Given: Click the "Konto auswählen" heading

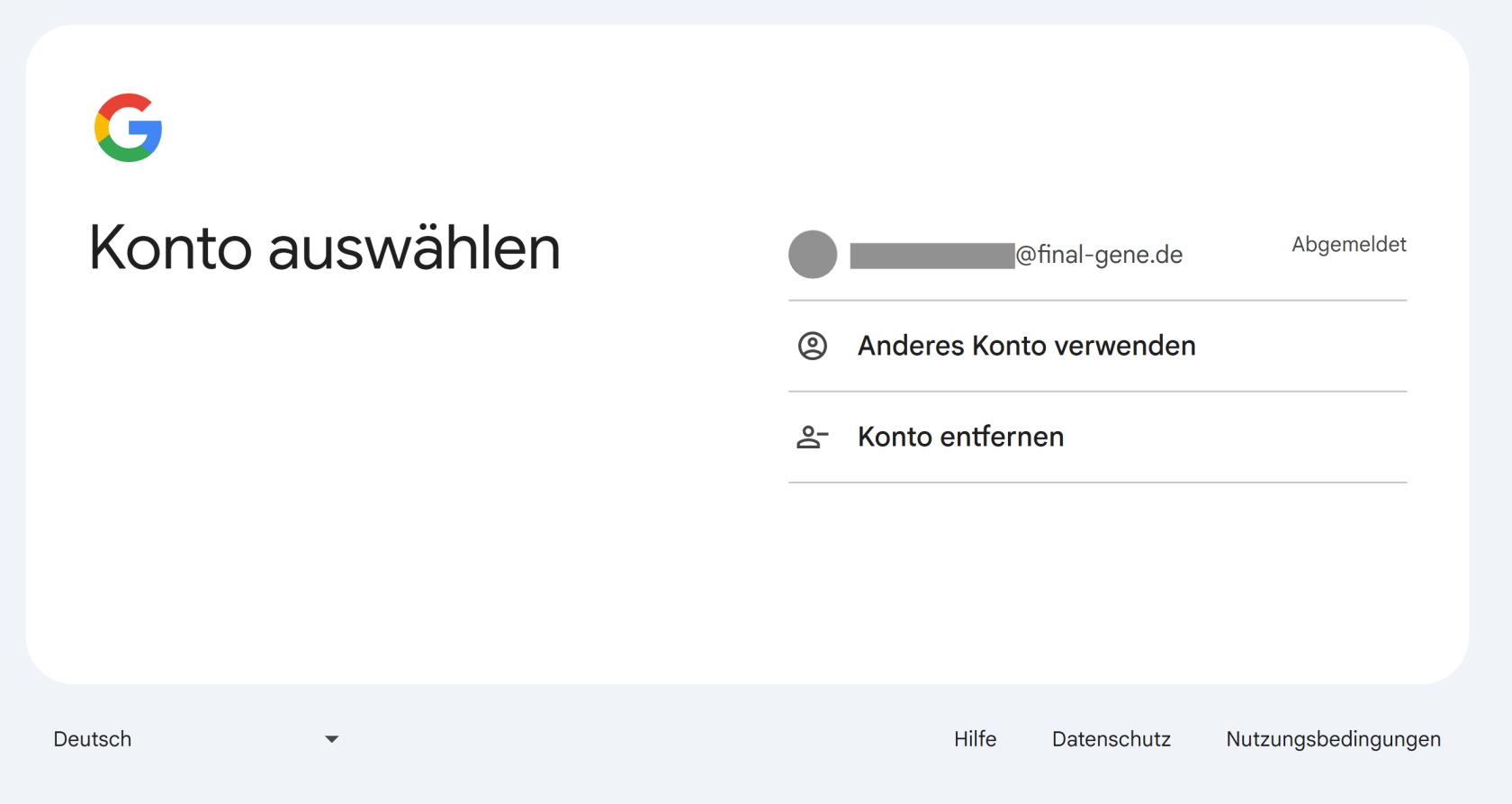Looking at the screenshot, I should pos(324,248).
